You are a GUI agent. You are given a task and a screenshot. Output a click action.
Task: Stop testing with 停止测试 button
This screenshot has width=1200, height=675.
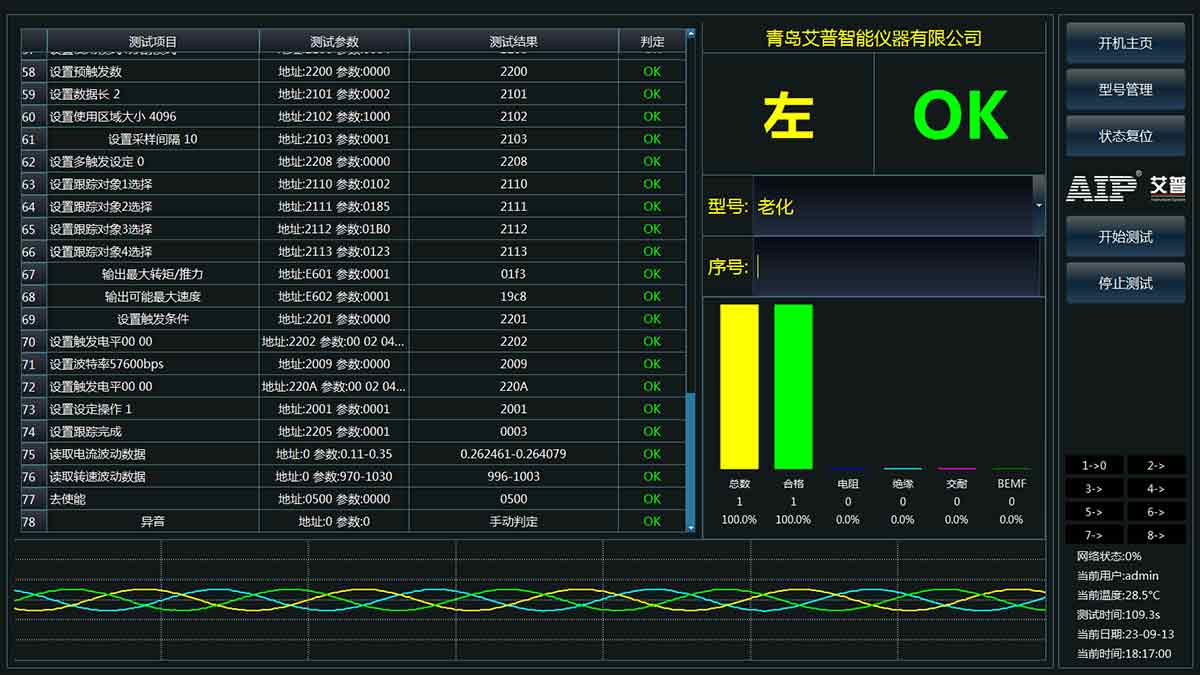click(x=1124, y=282)
